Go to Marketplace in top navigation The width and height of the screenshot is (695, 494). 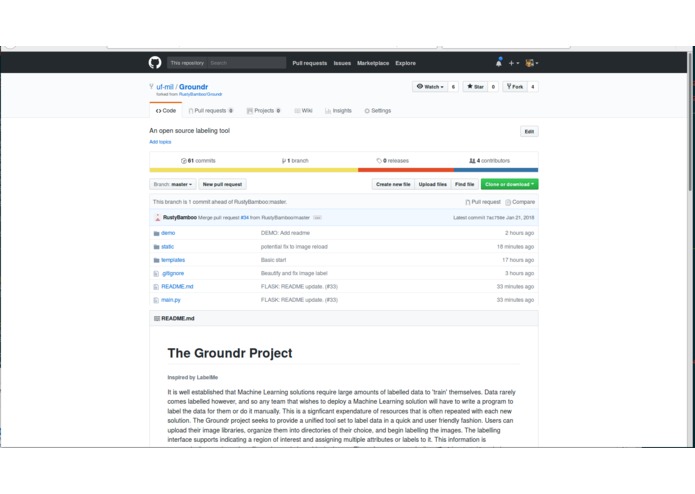coord(373,63)
